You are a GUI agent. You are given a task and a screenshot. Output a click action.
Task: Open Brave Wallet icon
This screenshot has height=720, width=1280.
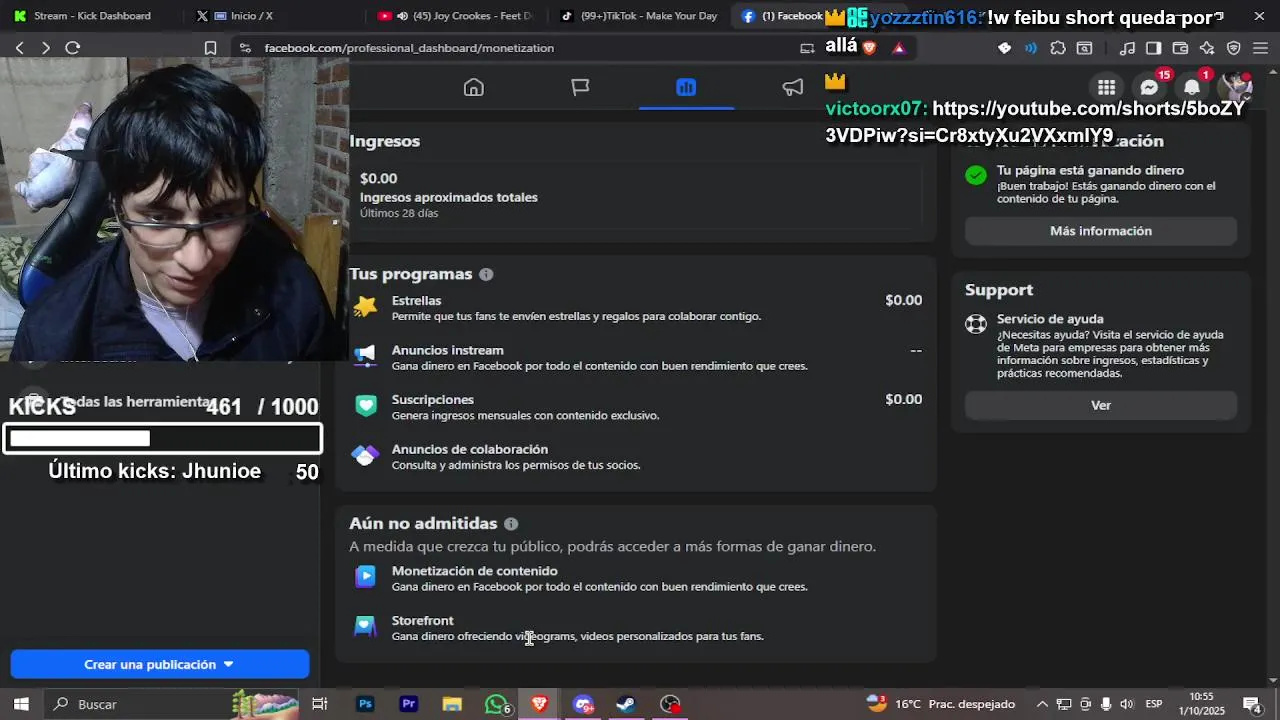[x=1180, y=48]
